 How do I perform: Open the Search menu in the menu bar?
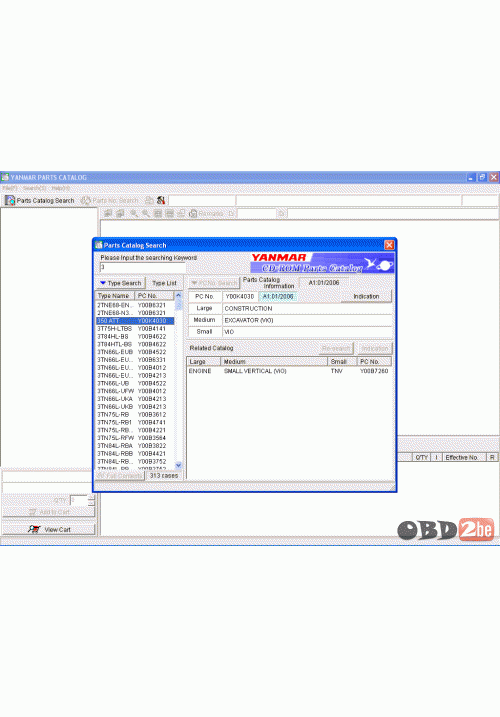35,188
